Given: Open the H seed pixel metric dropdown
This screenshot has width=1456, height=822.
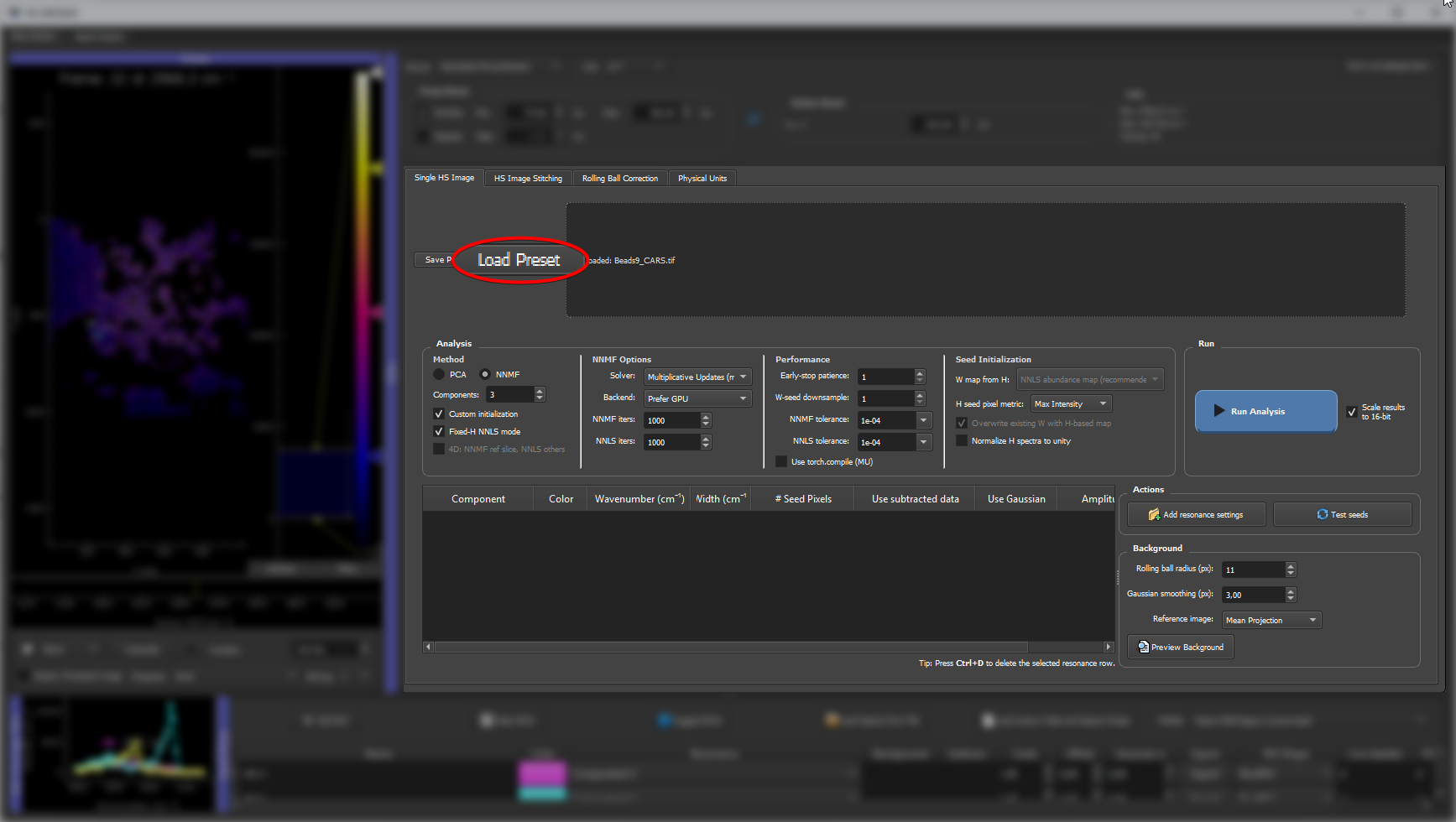Looking at the screenshot, I should (x=1072, y=403).
